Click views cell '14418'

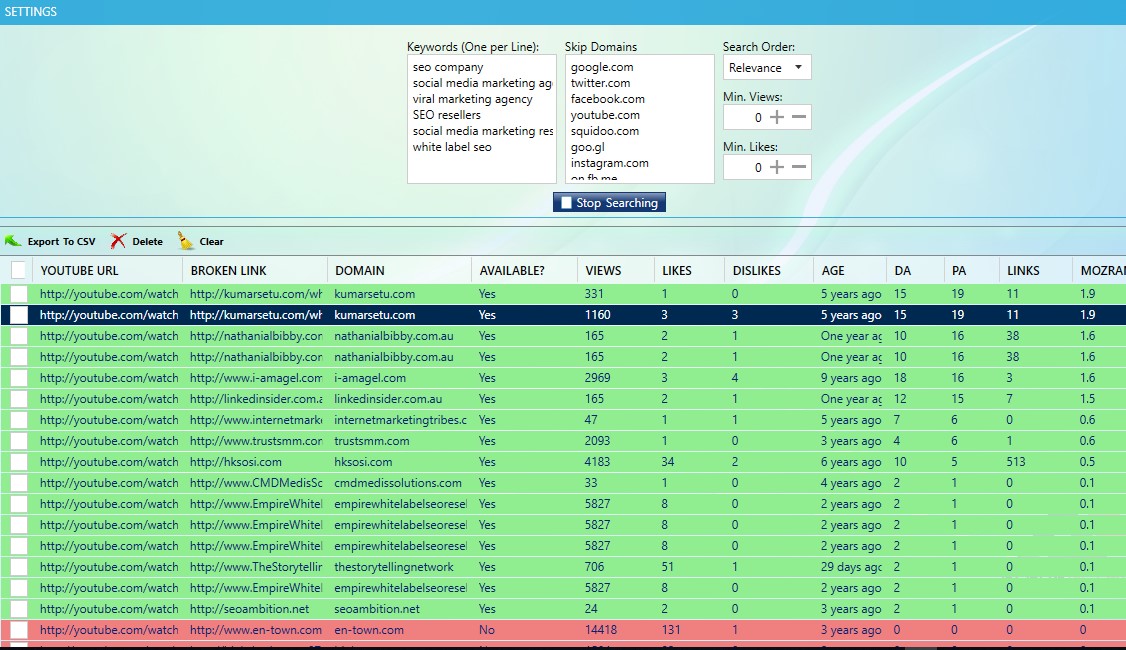point(601,630)
